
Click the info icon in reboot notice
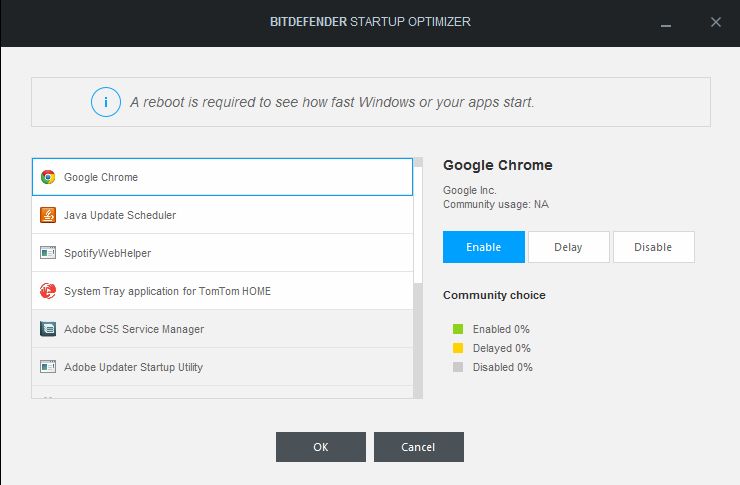[x=106, y=102]
